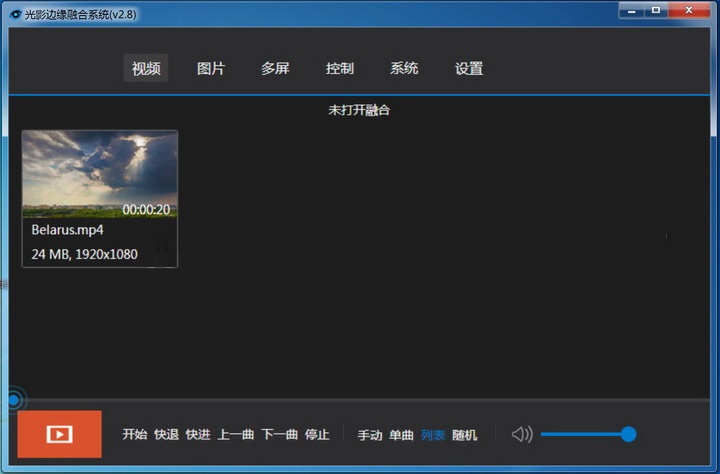Go to the 控制 tab
The height and width of the screenshot is (474, 720).
point(340,68)
